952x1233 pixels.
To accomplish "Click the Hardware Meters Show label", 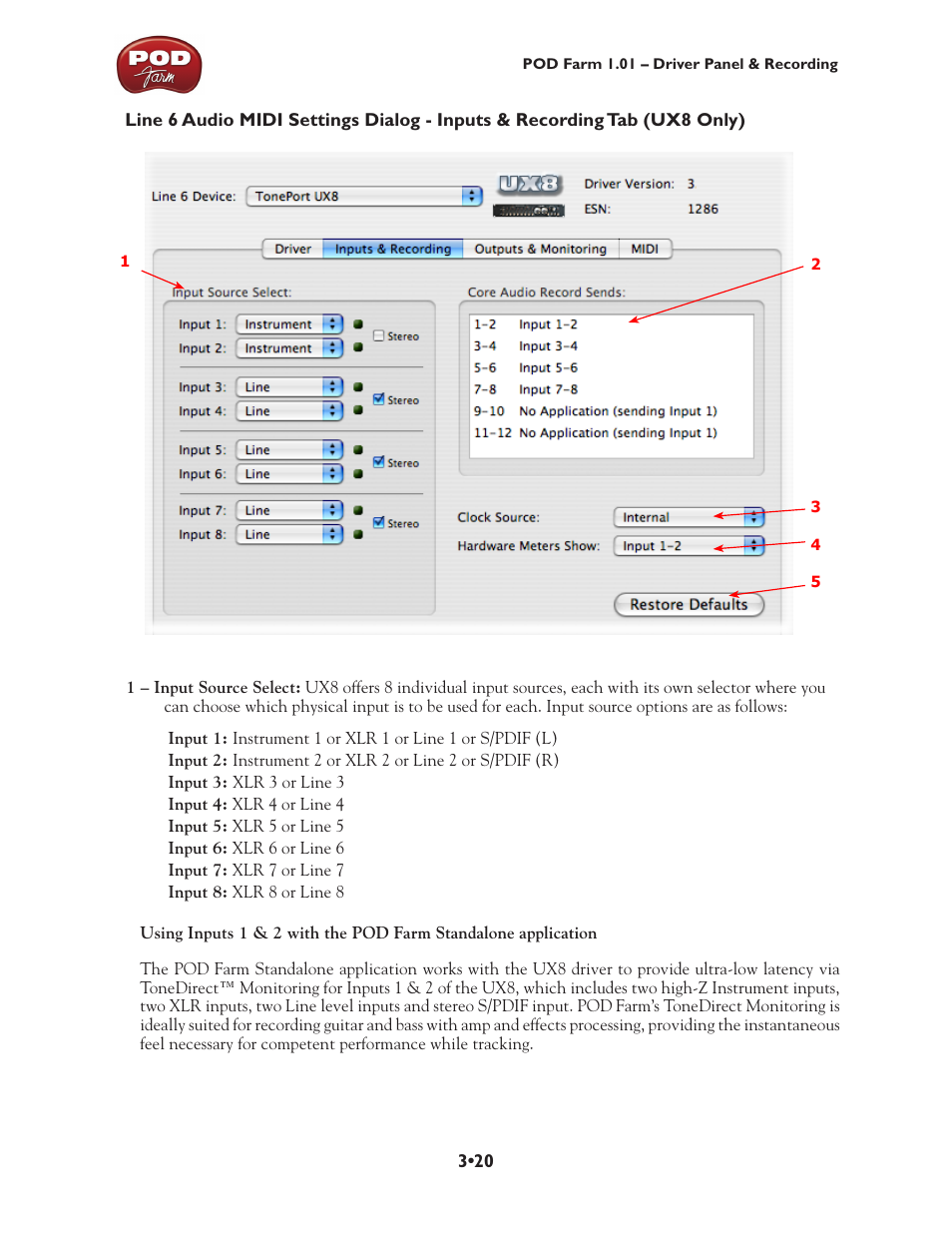I will pos(528,546).
